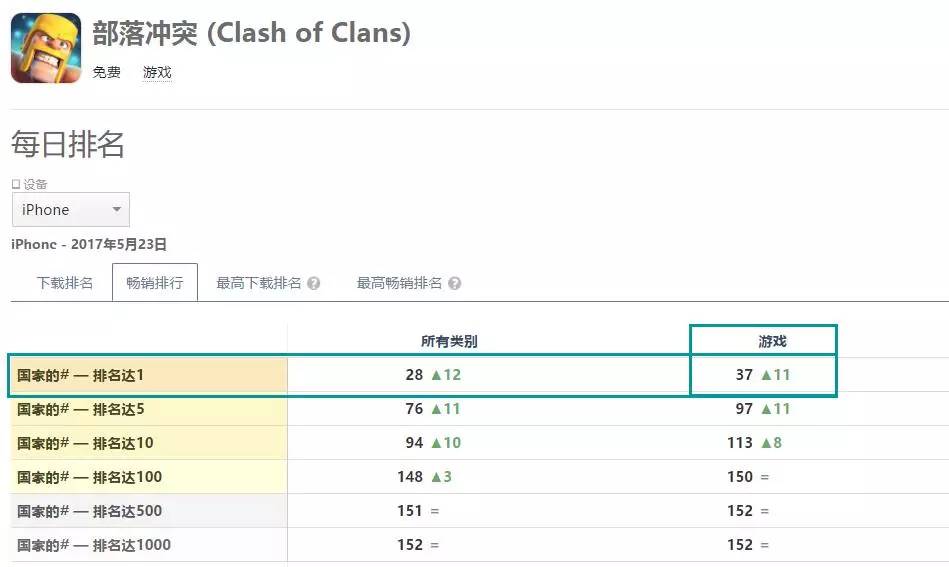Click help icon beside 最高畅销排名
Viewport: 949px width, 567px height.
pos(455,283)
